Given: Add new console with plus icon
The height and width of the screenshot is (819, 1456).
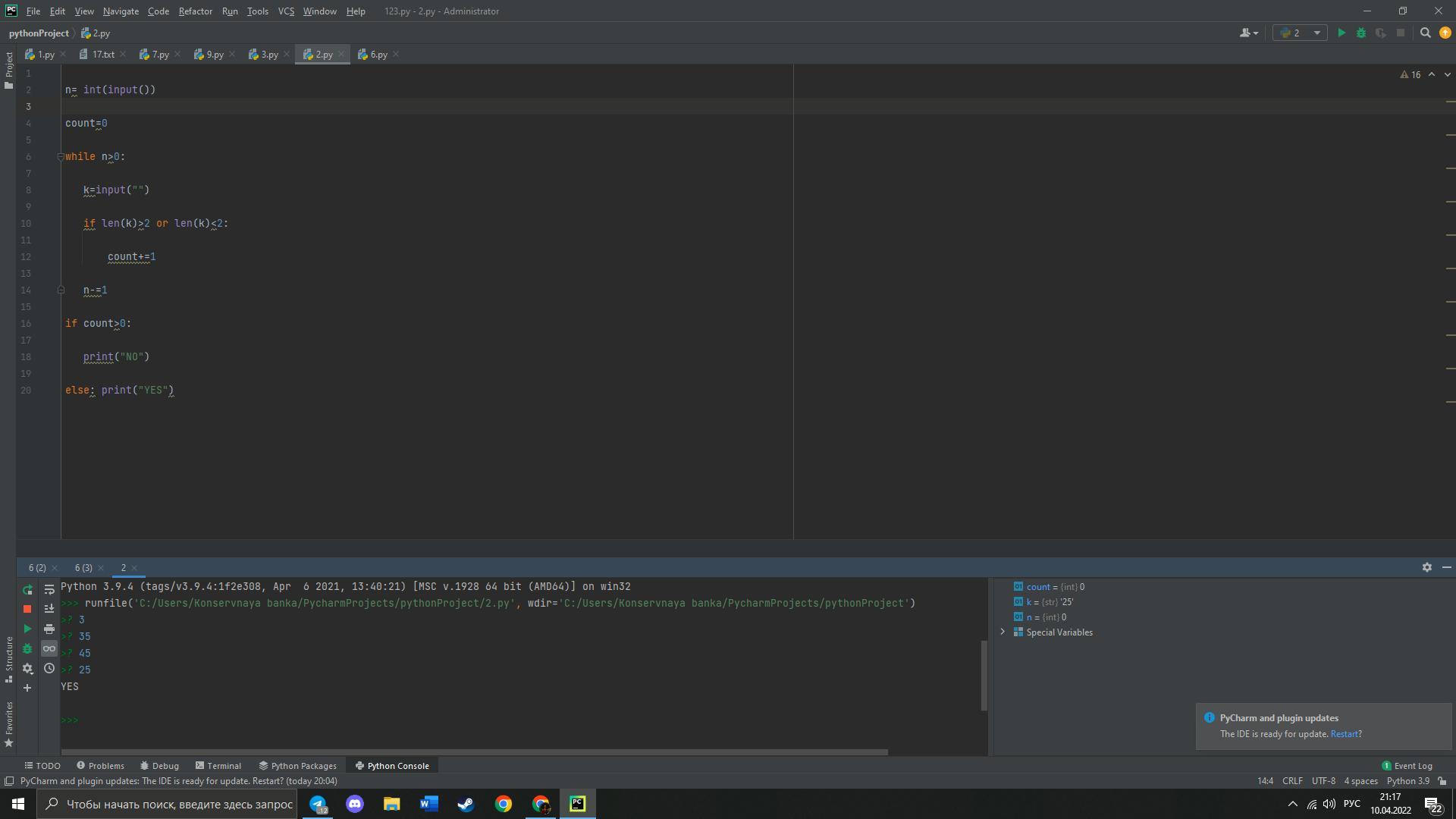Looking at the screenshot, I should click(27, 689).
